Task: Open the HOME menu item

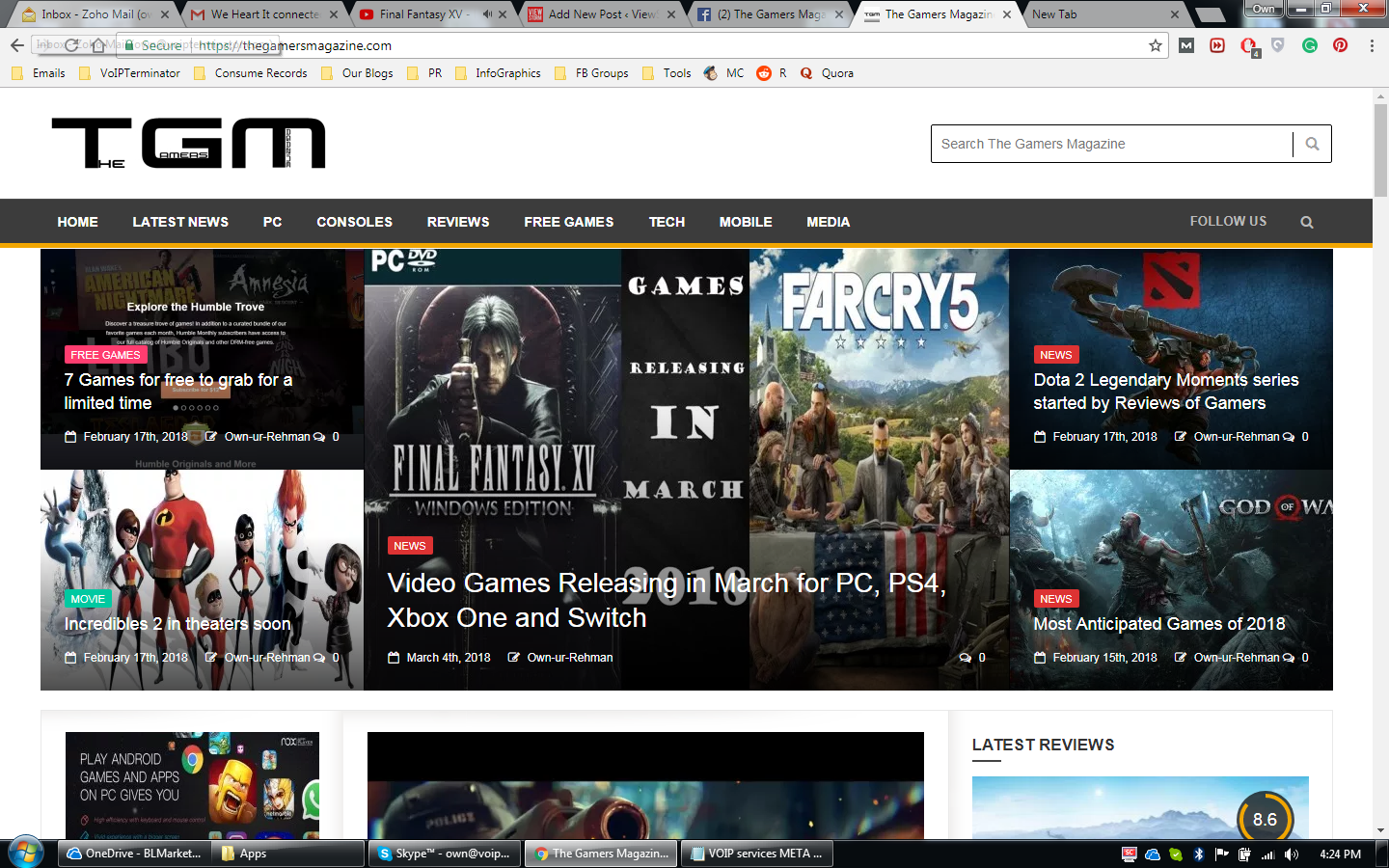Action: (77, 222)
